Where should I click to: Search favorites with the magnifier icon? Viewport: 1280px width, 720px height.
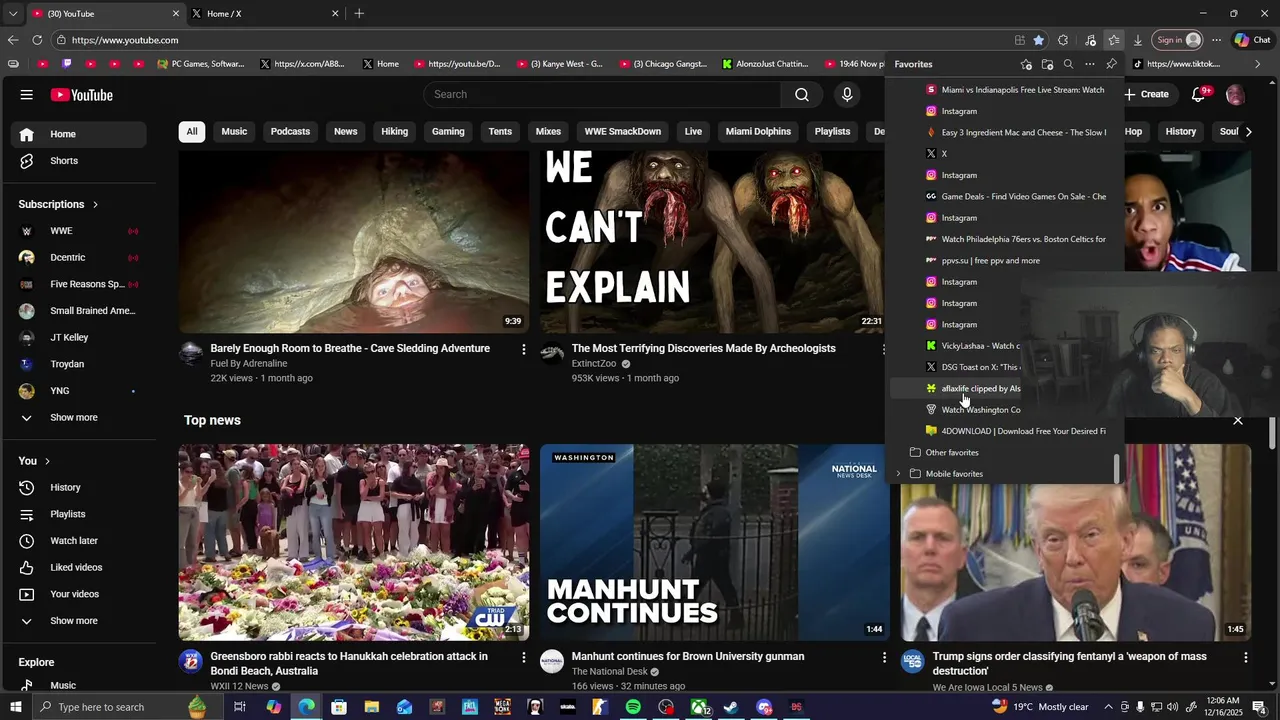[x=1068, y=64]
